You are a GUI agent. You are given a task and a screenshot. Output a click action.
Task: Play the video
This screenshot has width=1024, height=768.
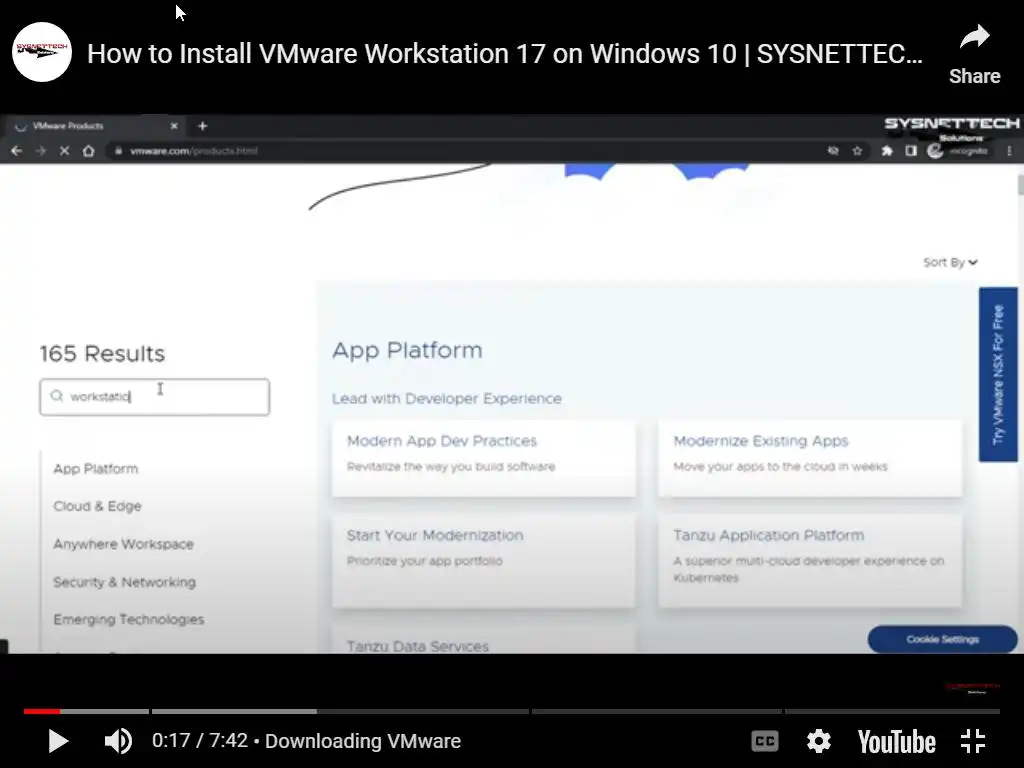(x=58, y=741)
